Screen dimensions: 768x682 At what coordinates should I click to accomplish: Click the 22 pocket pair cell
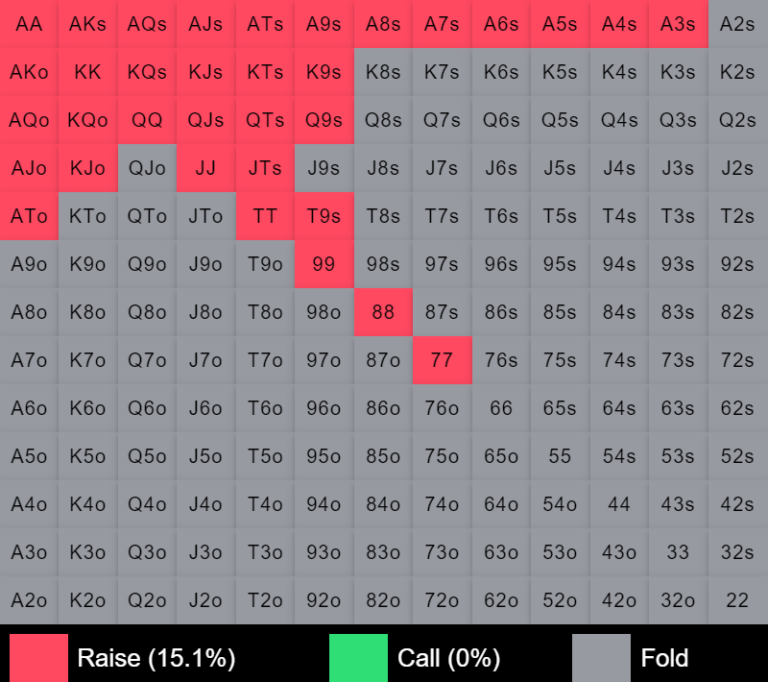tap(738, 600)
